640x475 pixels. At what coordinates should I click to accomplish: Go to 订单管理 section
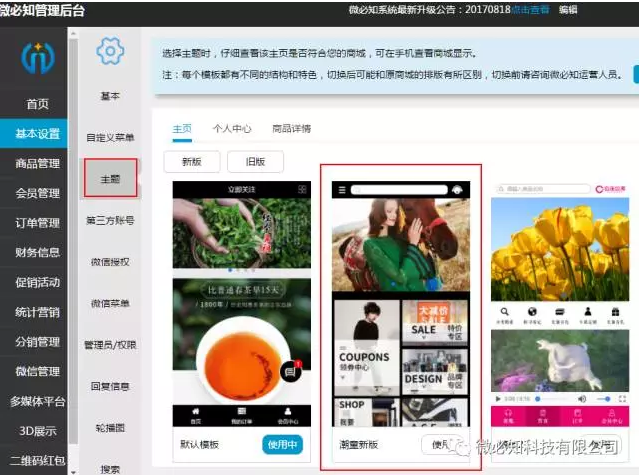37,223
